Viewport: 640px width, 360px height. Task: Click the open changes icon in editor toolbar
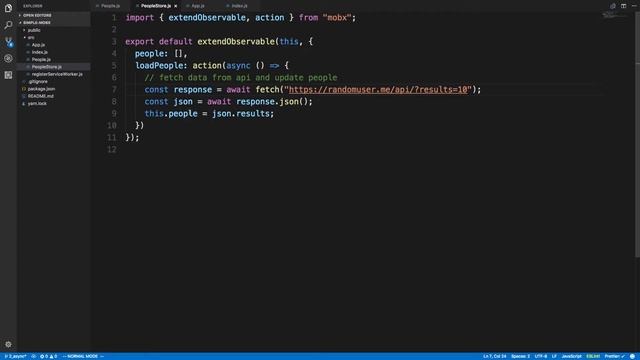coord(613,6)
